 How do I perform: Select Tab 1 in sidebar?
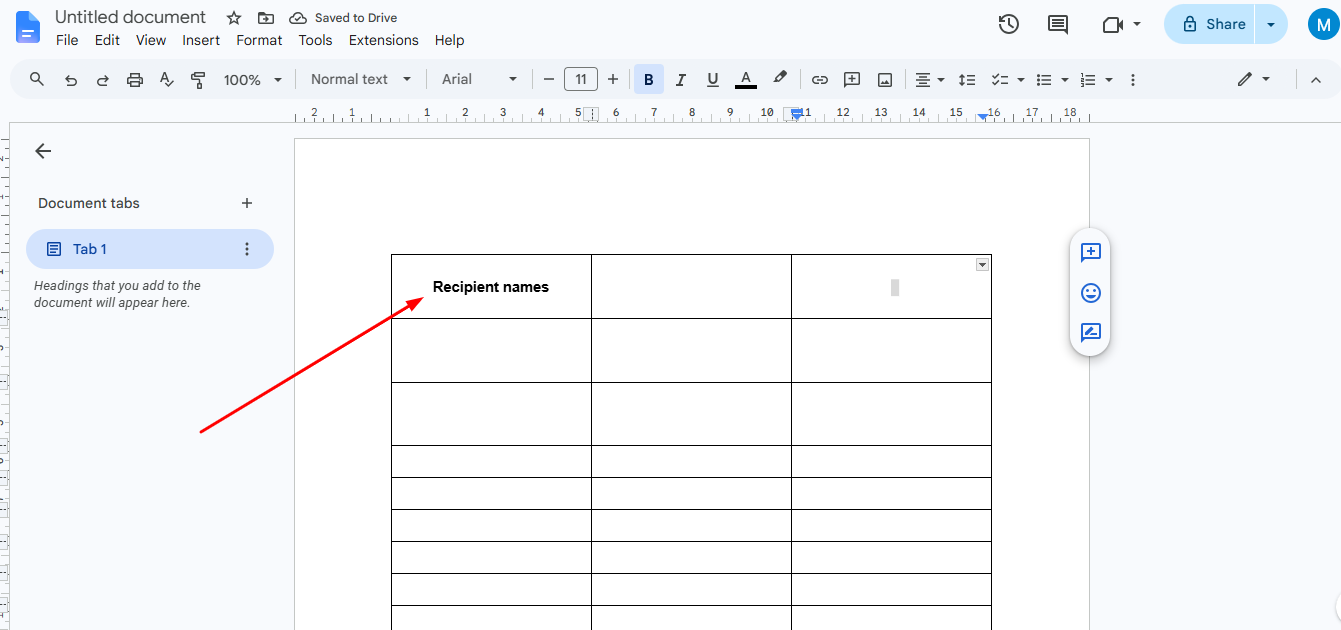click(150, 249)
